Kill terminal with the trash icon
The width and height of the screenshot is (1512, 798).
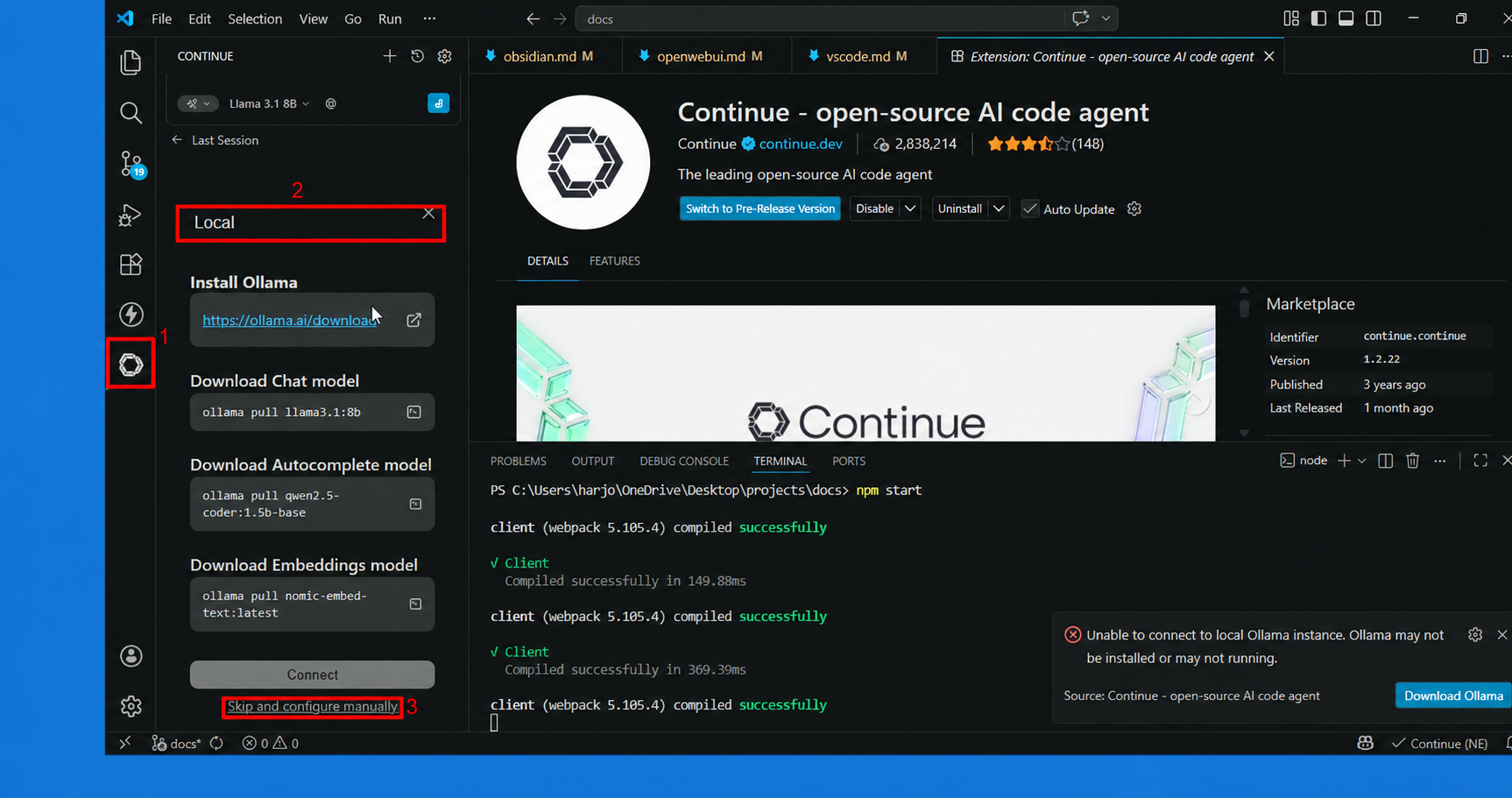pos(1412,461)
